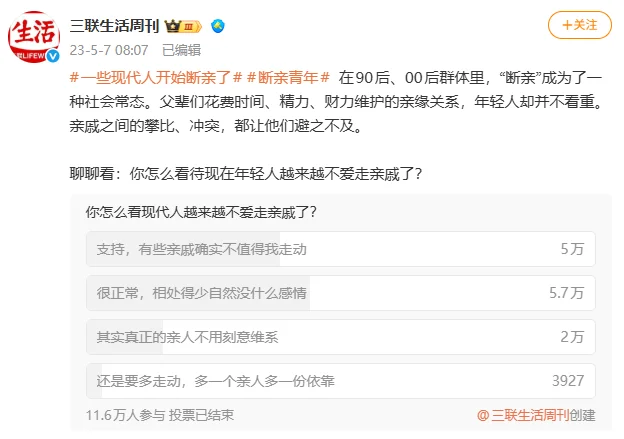The height and width of the screenshot is (439, 624).
Task: View edit history via 已编辑 label
Action: tap(181, 49)
